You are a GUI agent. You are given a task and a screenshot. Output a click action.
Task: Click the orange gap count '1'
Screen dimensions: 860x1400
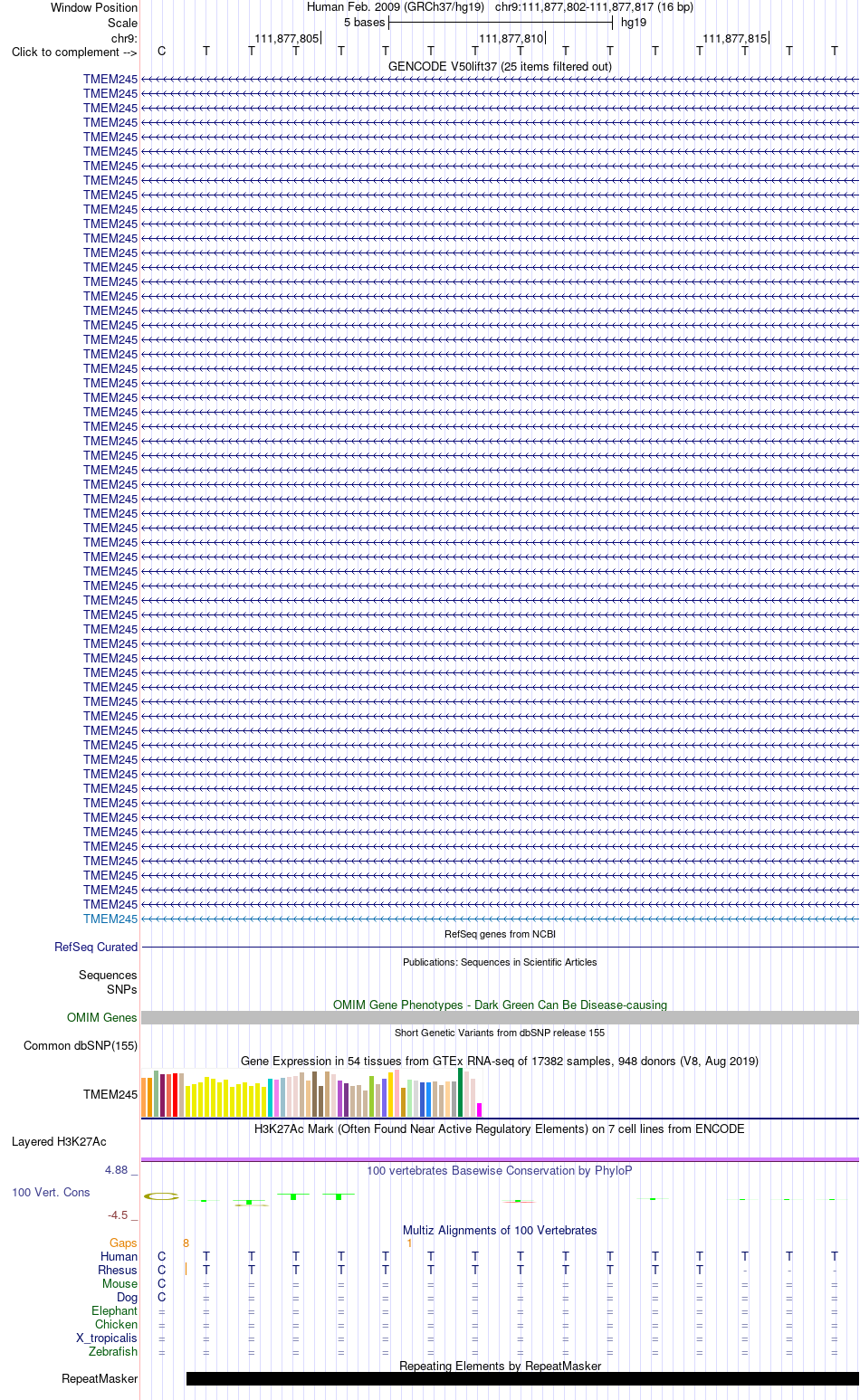409,1243
